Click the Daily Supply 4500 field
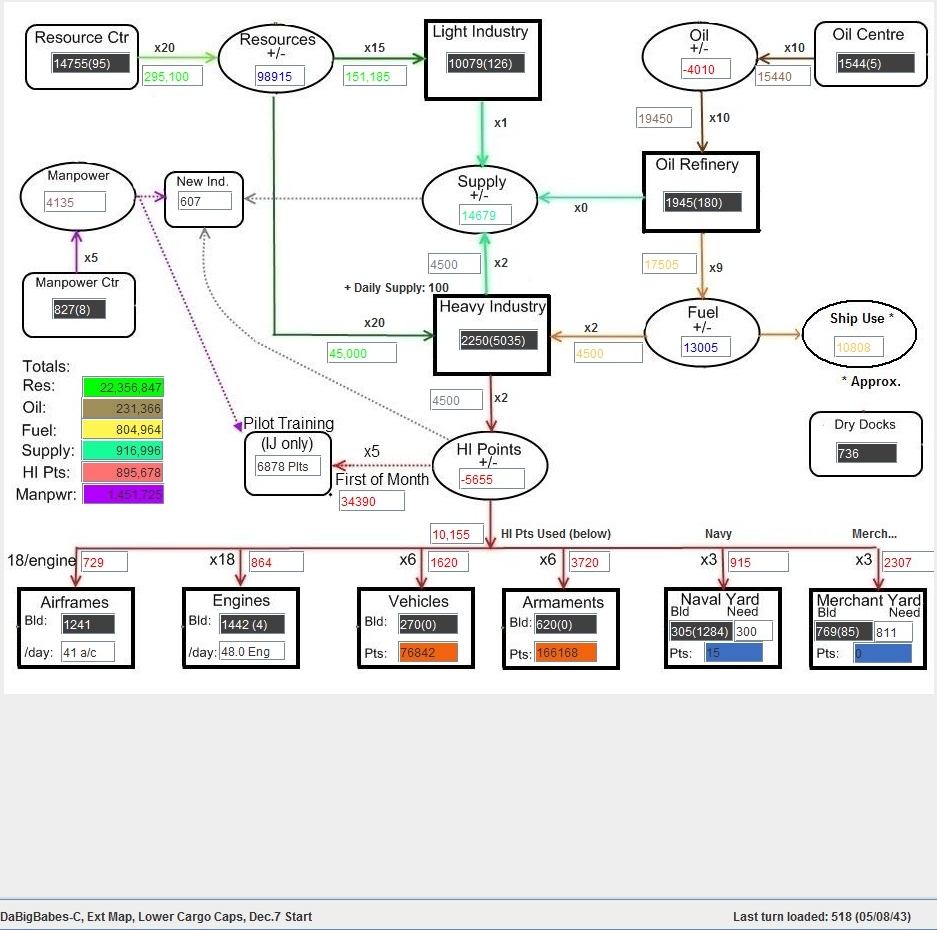 (x=454, y=263)
